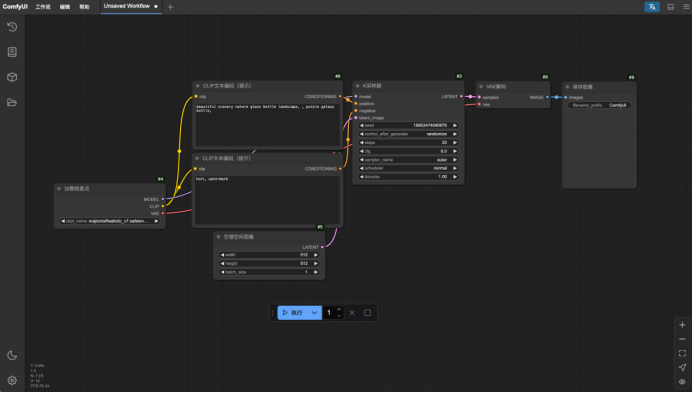Click the 执行 run button
This screenshot has width=692, height=393.
point(293,313)
